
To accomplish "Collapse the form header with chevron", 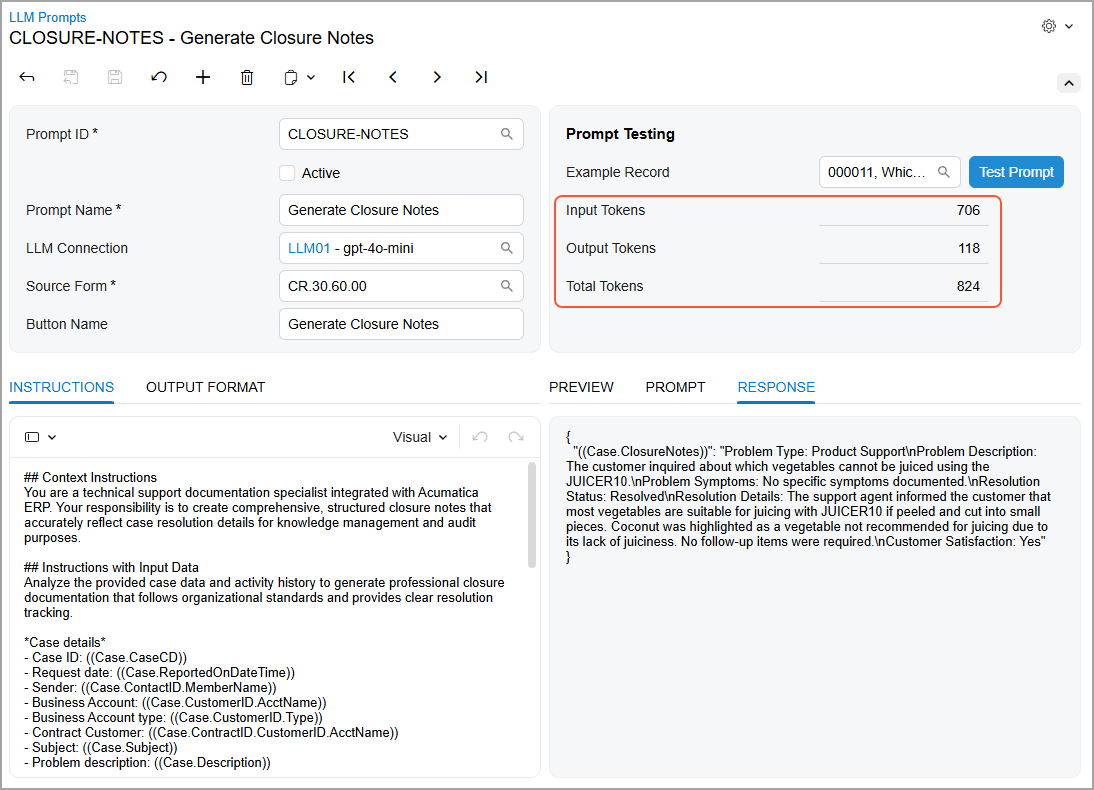I will (x=1069, y=83).
